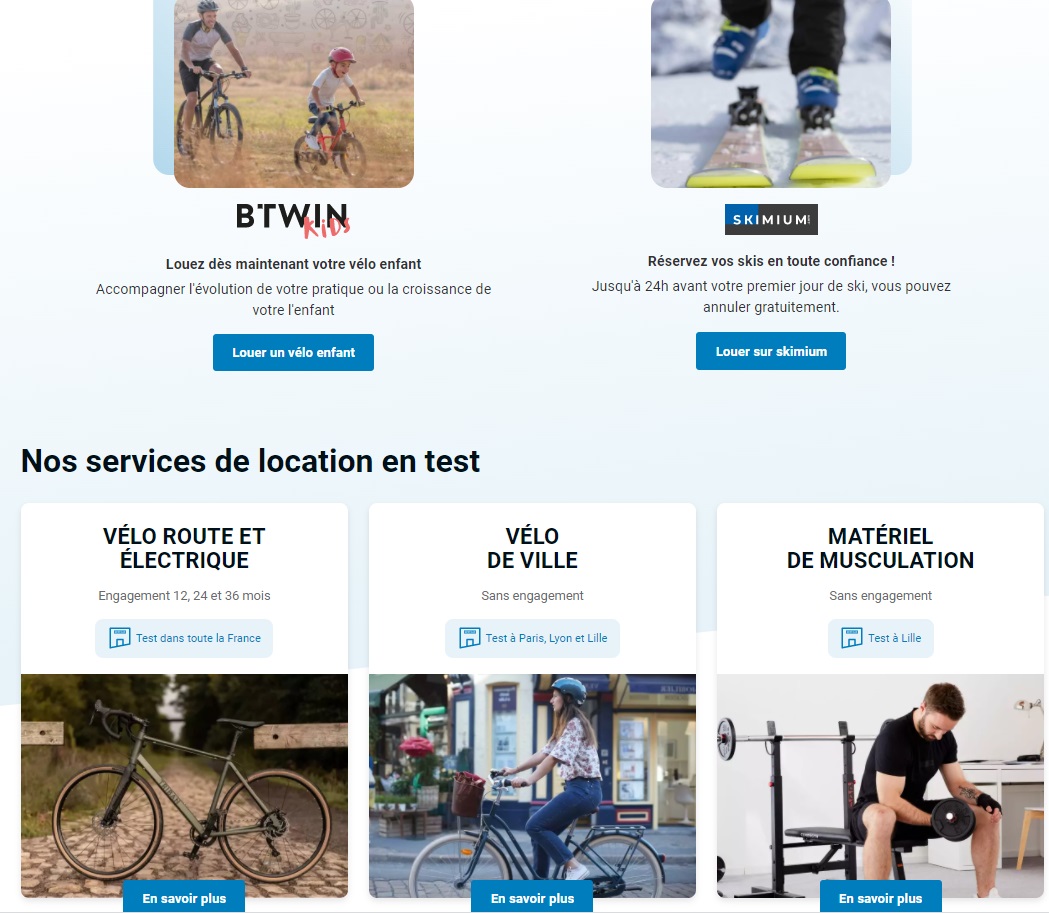
Task: Click the store icon beside 'Test à Lille'
Action: tap(852, 637)
